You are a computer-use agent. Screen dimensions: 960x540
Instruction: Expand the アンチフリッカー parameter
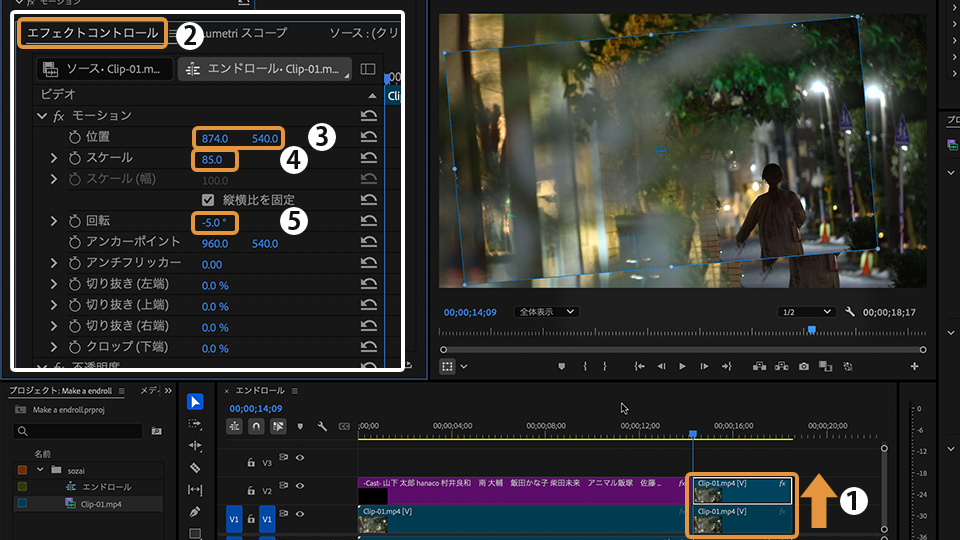[54, 263]
